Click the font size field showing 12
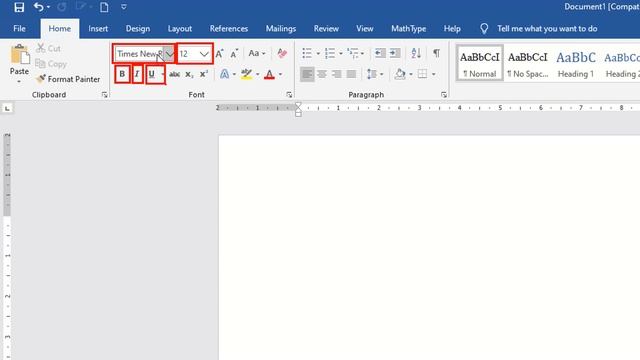This screenshot has width=640, height=360. 188,53
